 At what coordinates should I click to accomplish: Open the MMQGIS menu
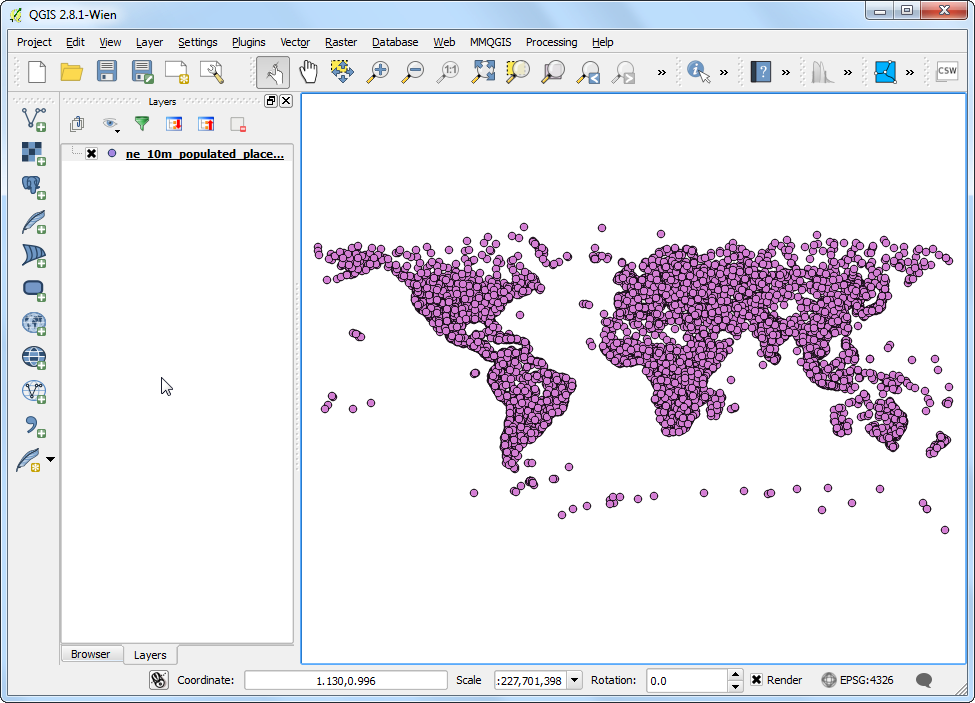[491, 42]
